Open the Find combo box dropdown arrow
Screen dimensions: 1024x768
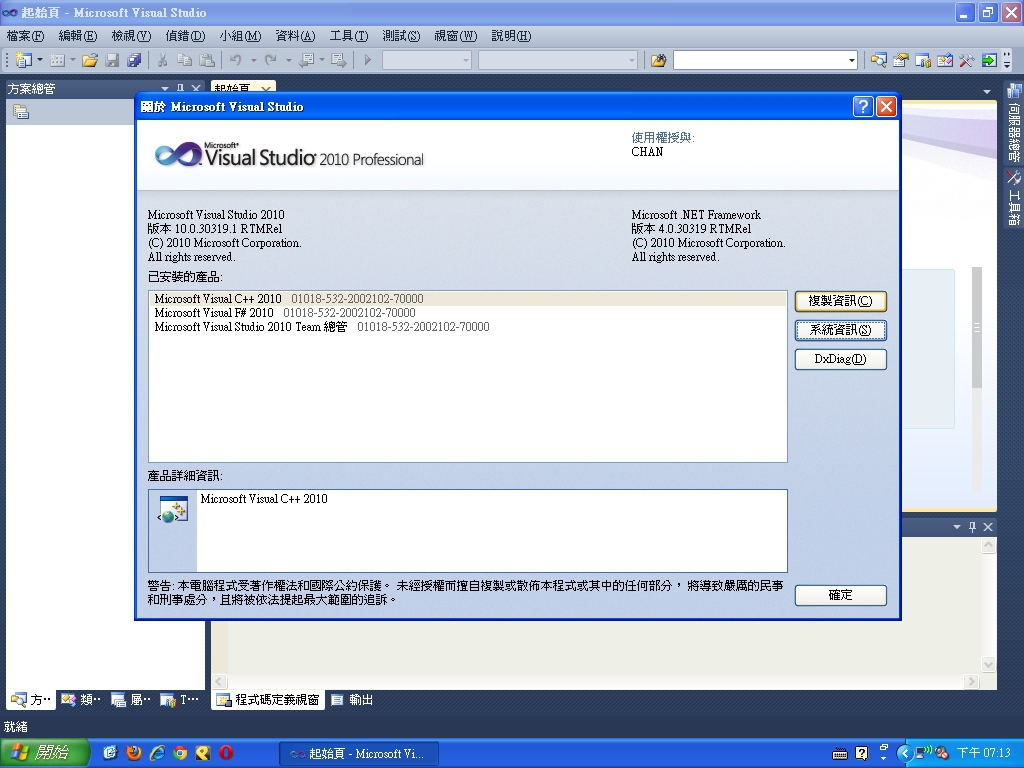[851, 60]
